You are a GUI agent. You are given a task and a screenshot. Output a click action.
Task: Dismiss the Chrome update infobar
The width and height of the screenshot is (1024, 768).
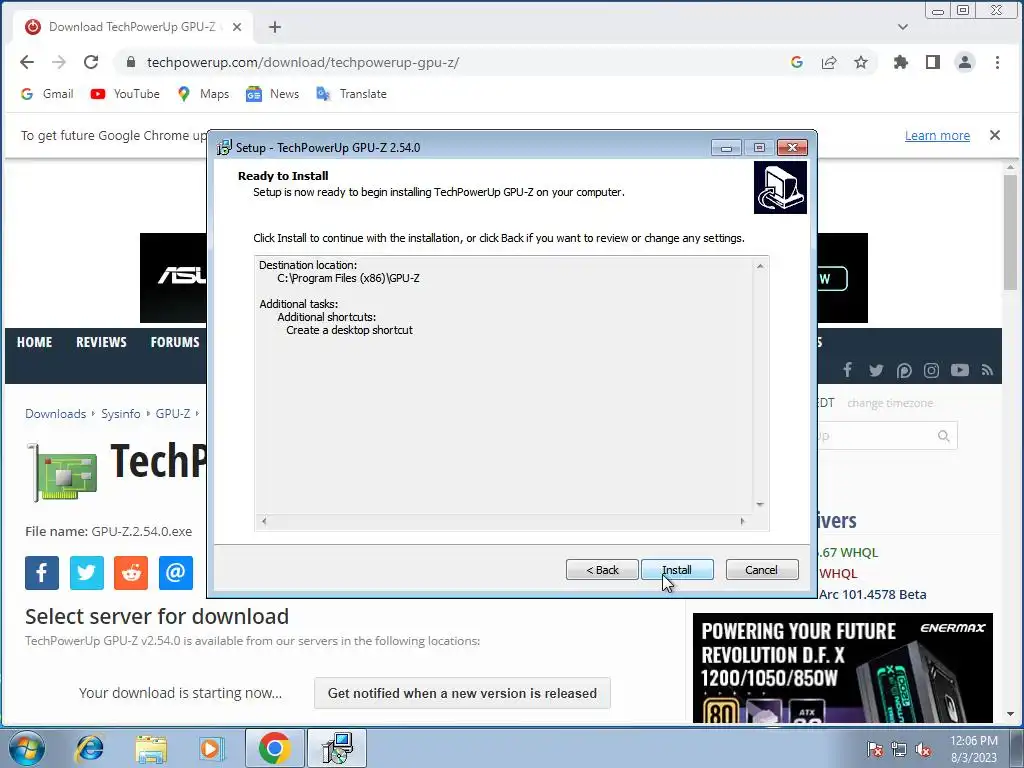click(x=995, y=135)
